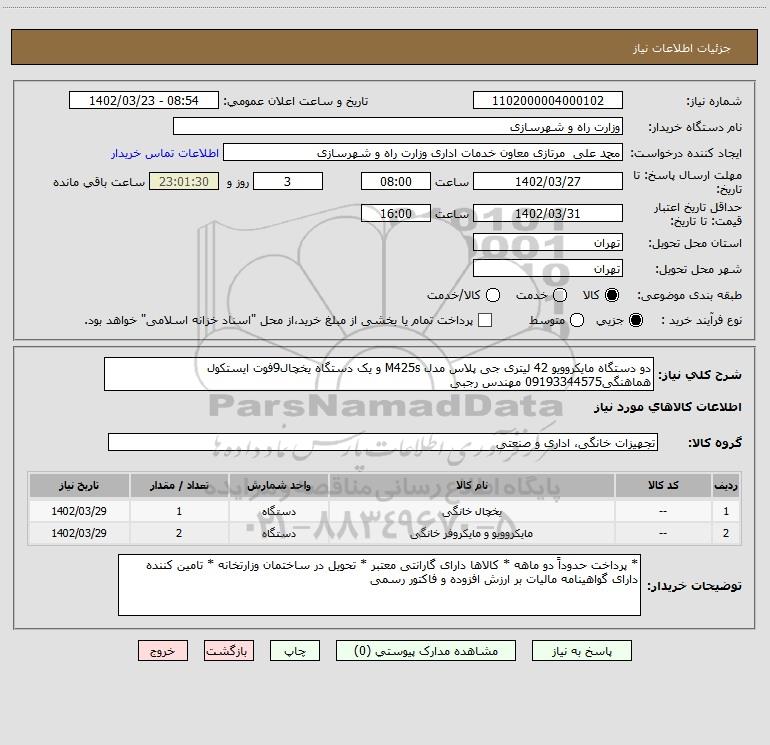This screenshot has width=770, height=745.
Task: Click the delivery province field تهران
Action: 548,243
